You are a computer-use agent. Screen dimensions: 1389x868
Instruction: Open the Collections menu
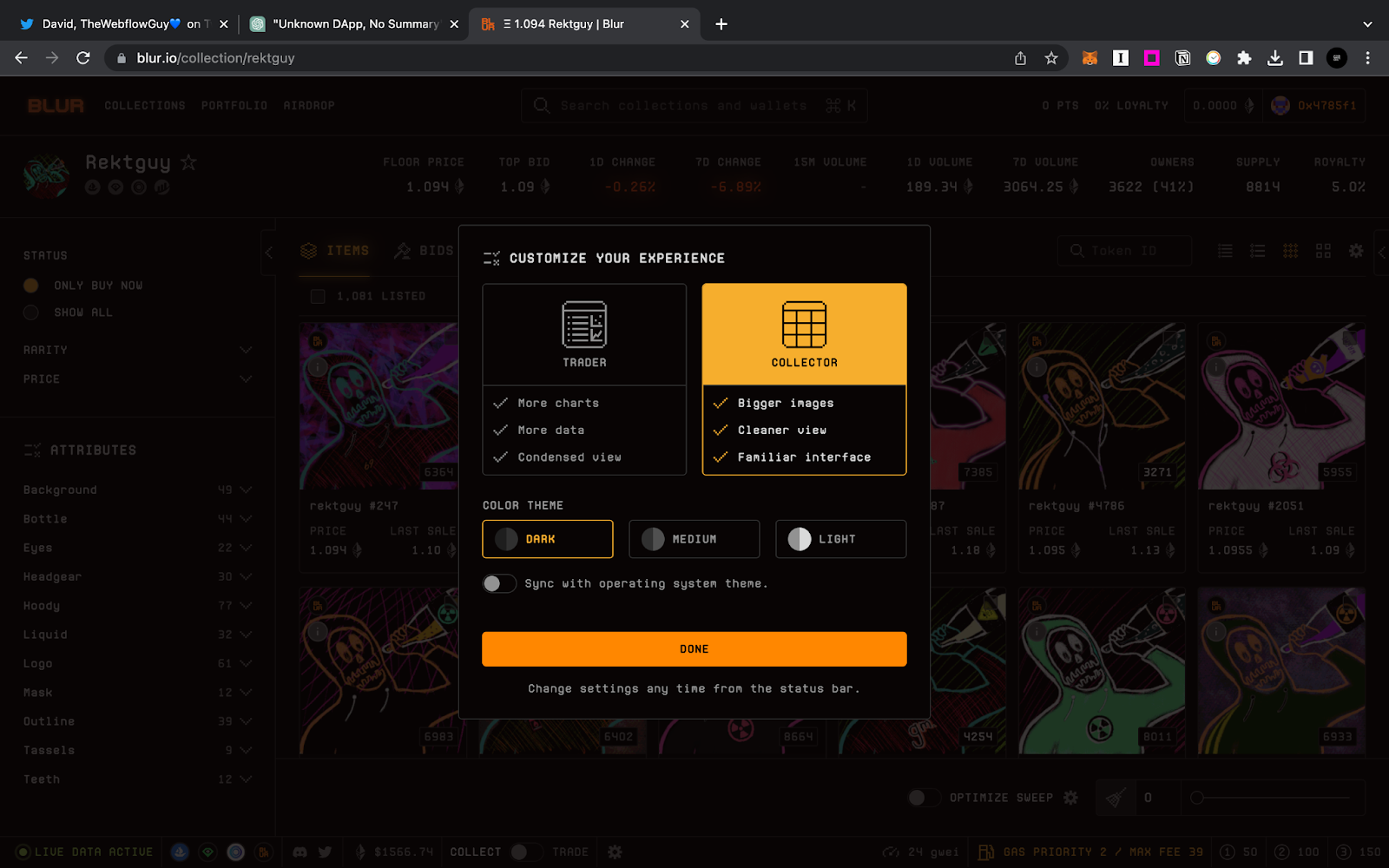(145, 106)
